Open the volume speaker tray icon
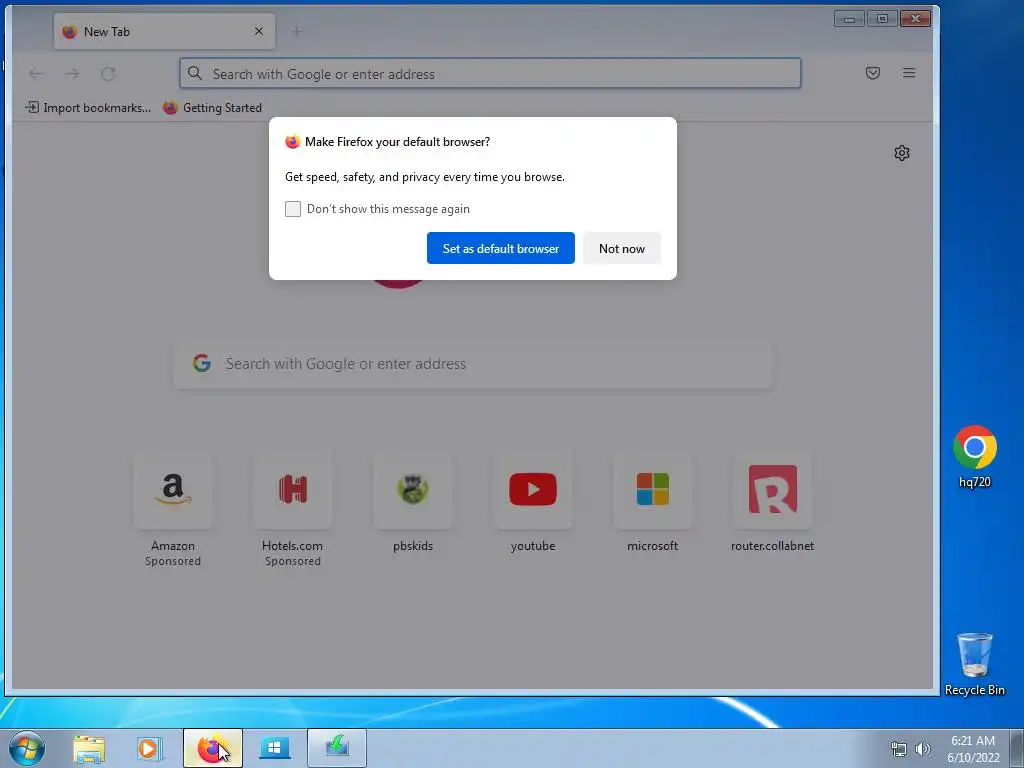 tap(923, 749)
